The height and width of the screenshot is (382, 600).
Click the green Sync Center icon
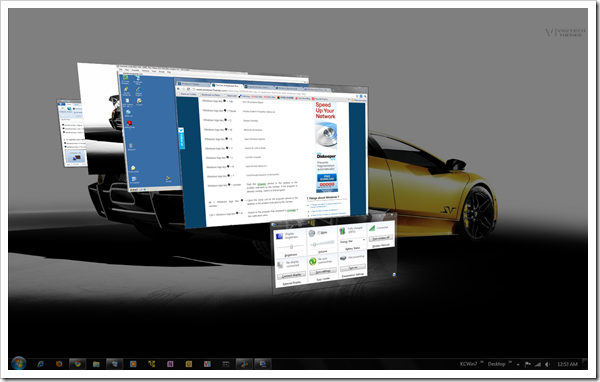coord(313,261)
